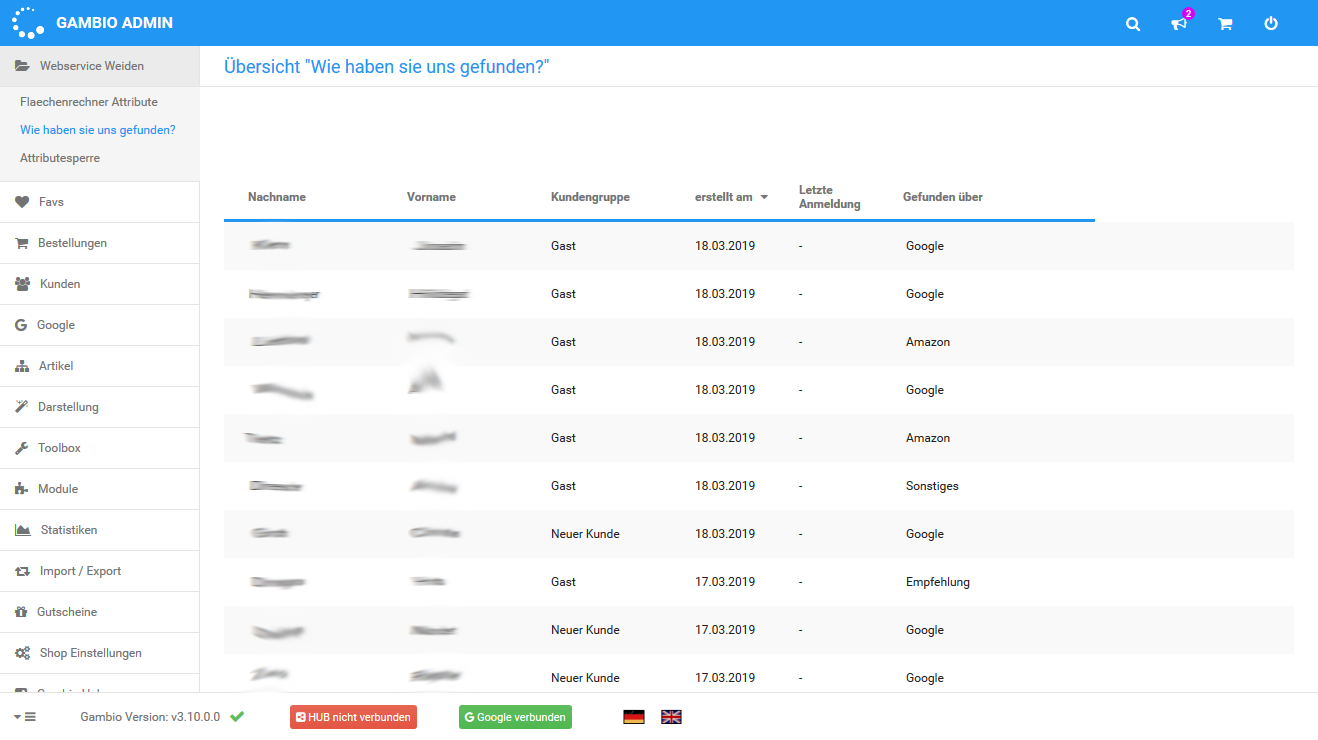Viewport: 1318px width, 740px height.
Task: Click the Google verbunden button
Action: click(x=515, y=717)
